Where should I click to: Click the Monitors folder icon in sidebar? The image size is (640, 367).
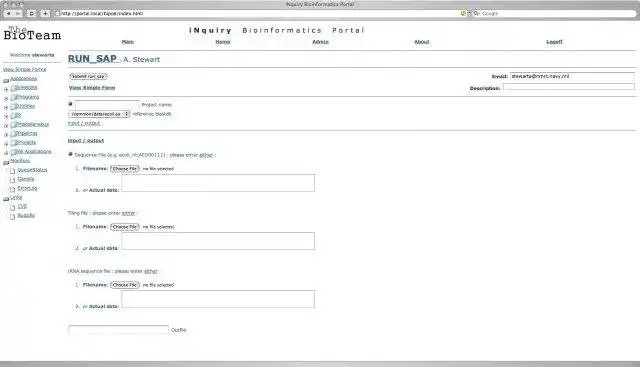tap(6, 162)
